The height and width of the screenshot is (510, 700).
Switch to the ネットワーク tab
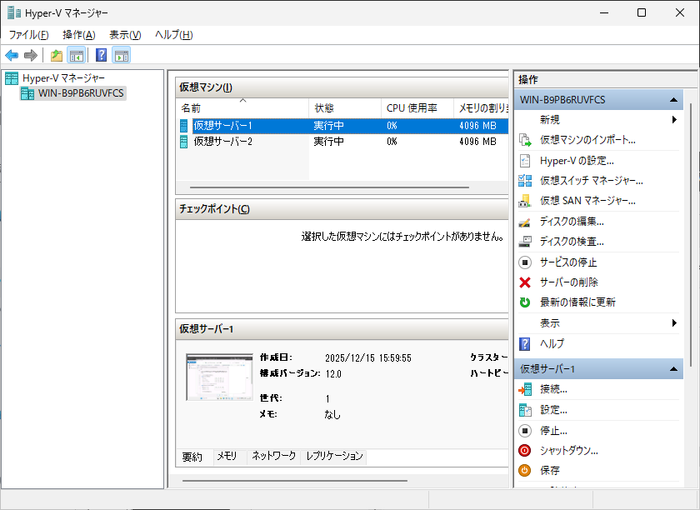[x=273, y=456]
